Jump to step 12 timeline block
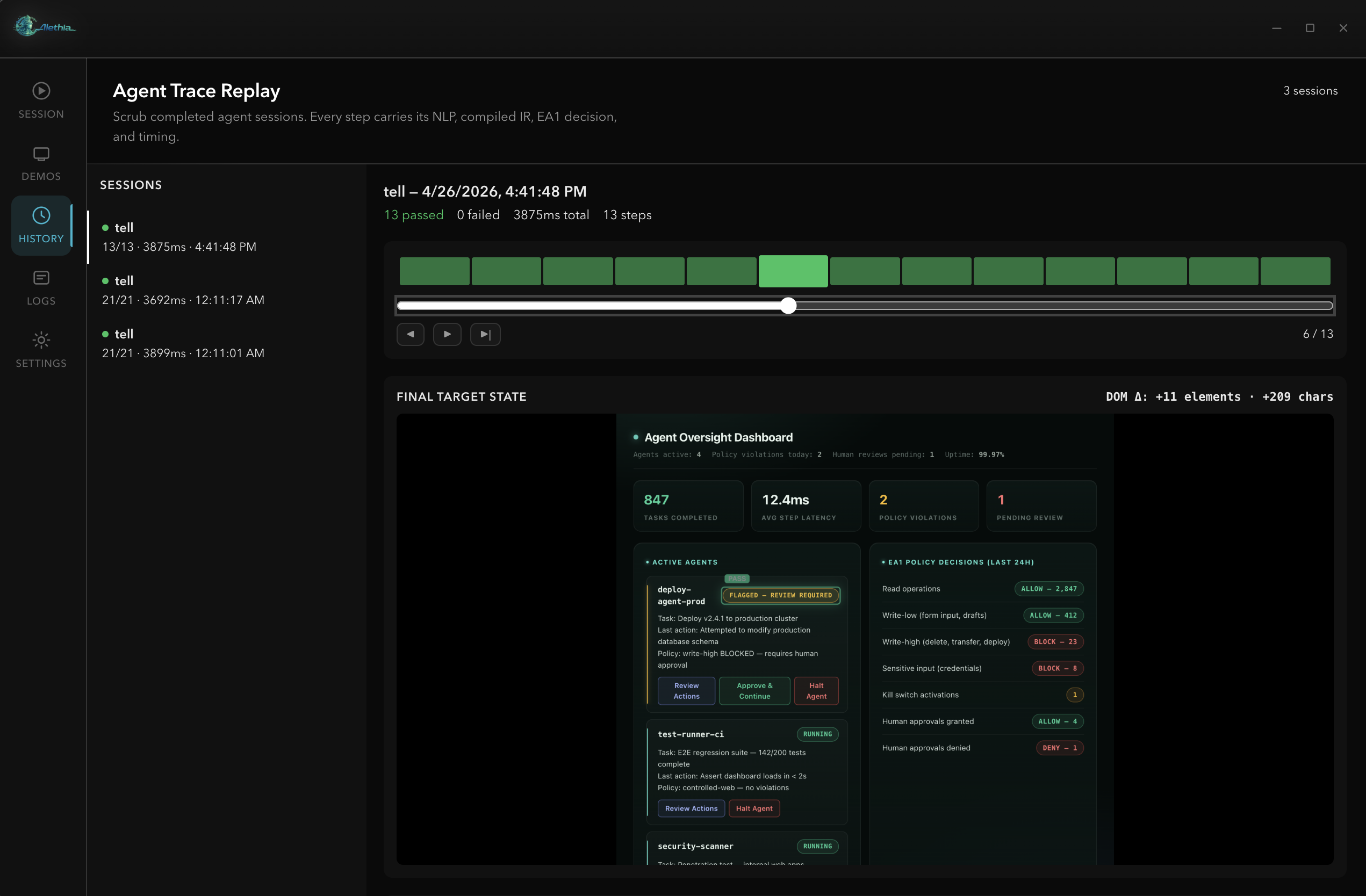 click(x=1224, y=271)
